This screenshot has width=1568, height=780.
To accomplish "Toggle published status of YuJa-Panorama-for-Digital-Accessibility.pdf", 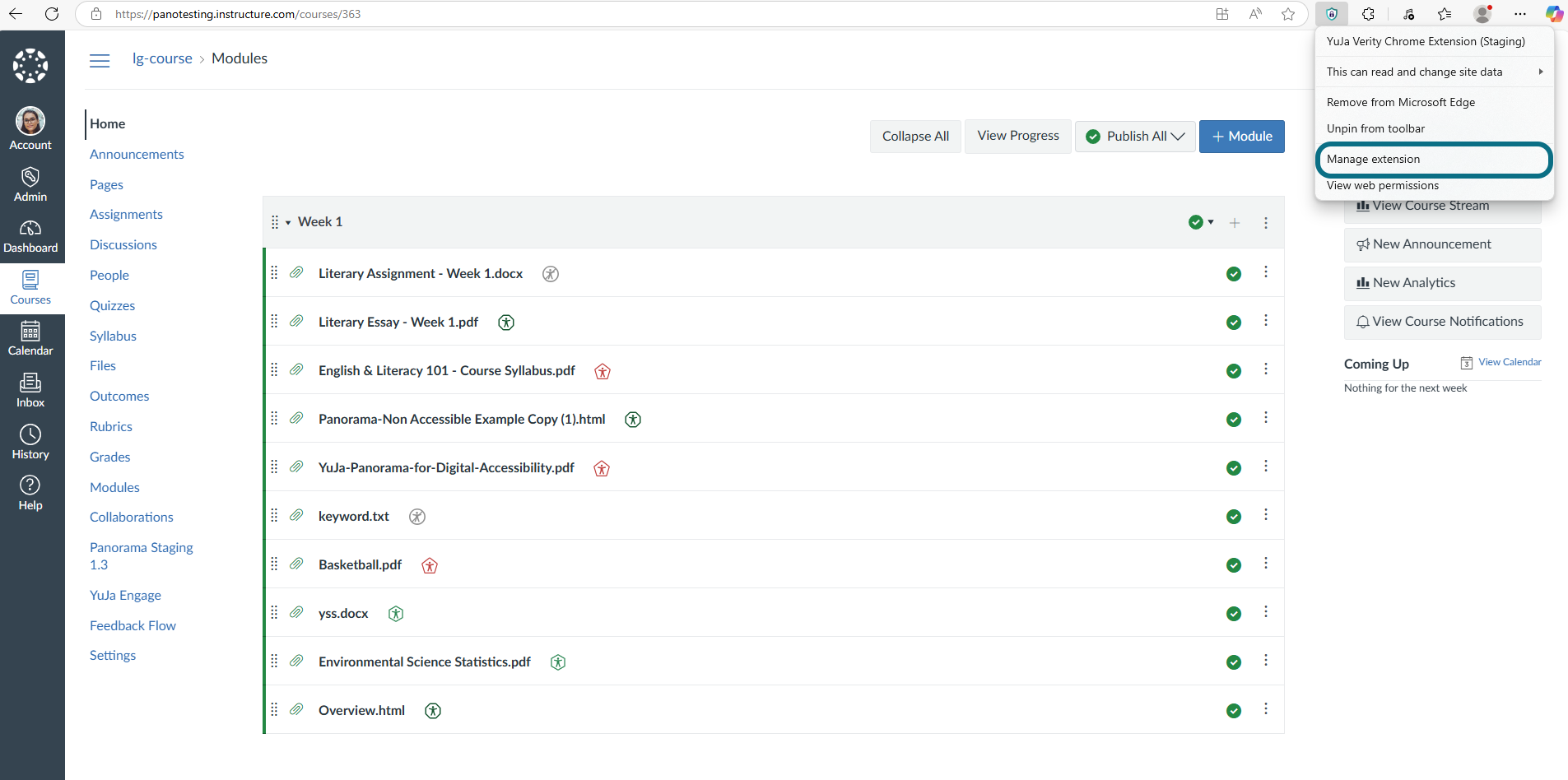I will pos(1234,468).
